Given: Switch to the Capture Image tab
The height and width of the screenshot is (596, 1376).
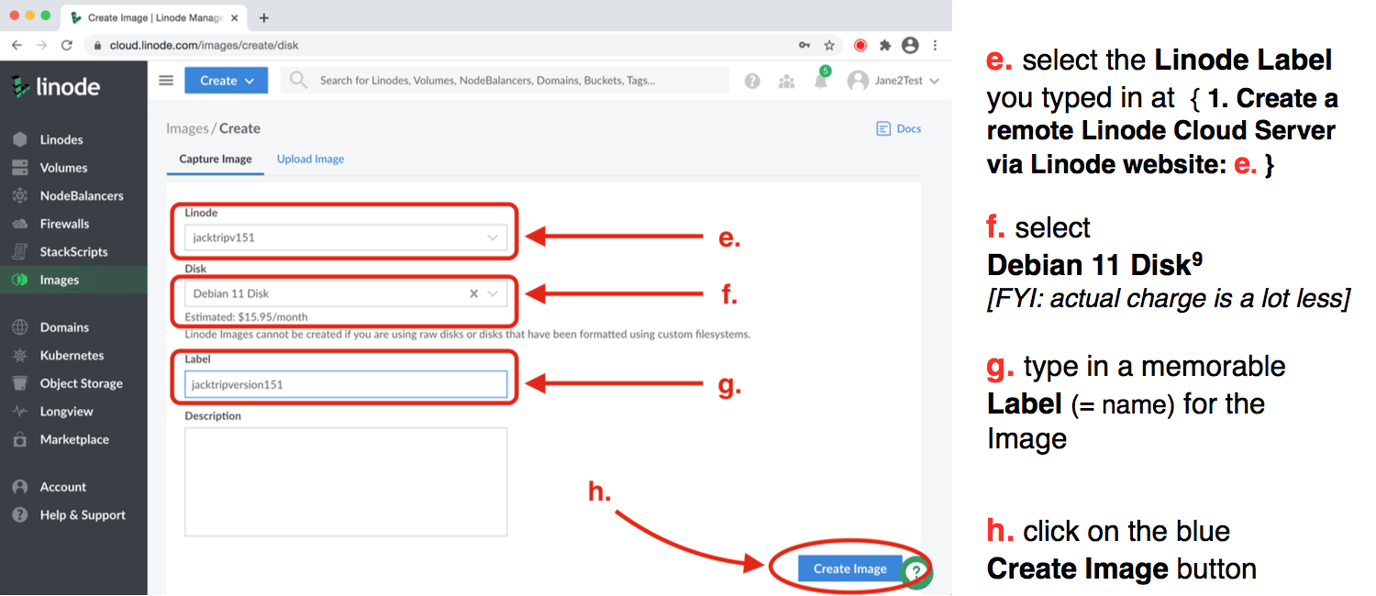Looking at the screenshot, I should click(215, 159).
